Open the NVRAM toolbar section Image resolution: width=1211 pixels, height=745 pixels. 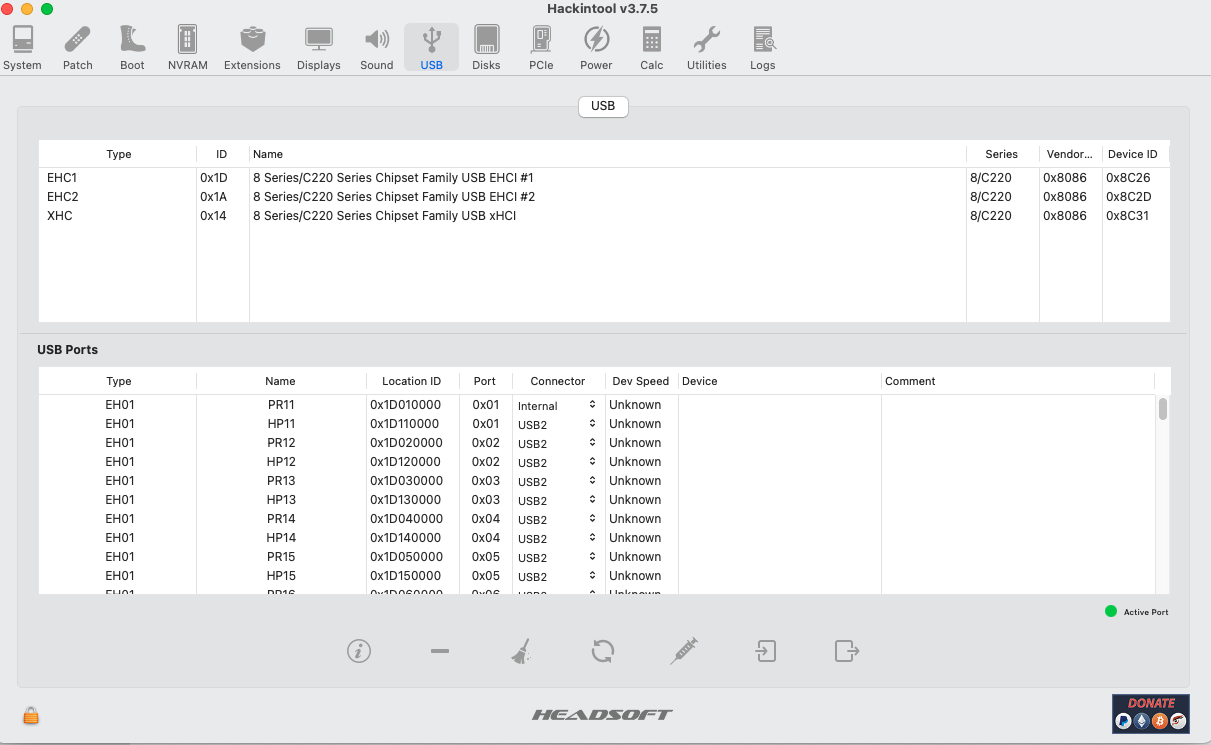pos(187,47)
